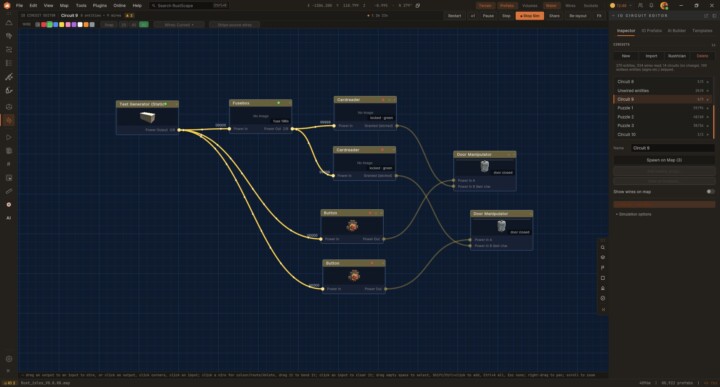The height and width of the screenshot is (387, 720).
Task: Select the red wire color swatch
Action: point(44,24)
